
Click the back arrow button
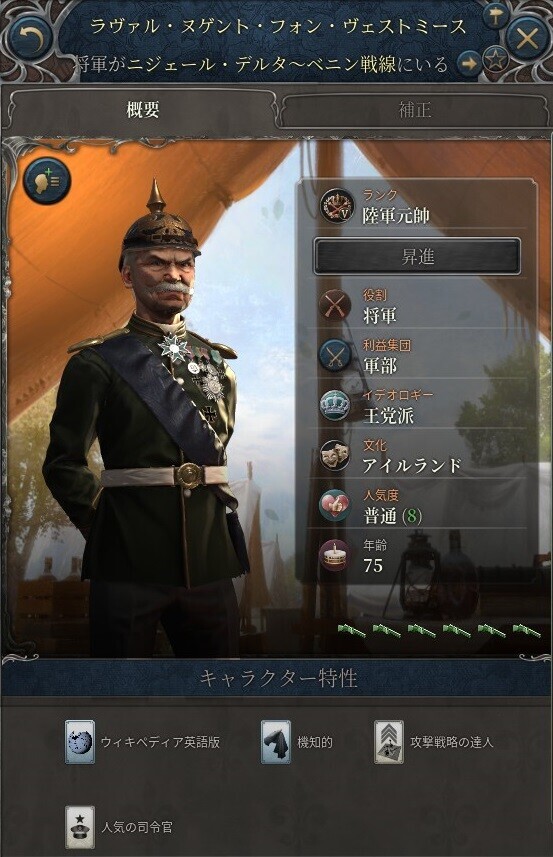click(31, 38)
